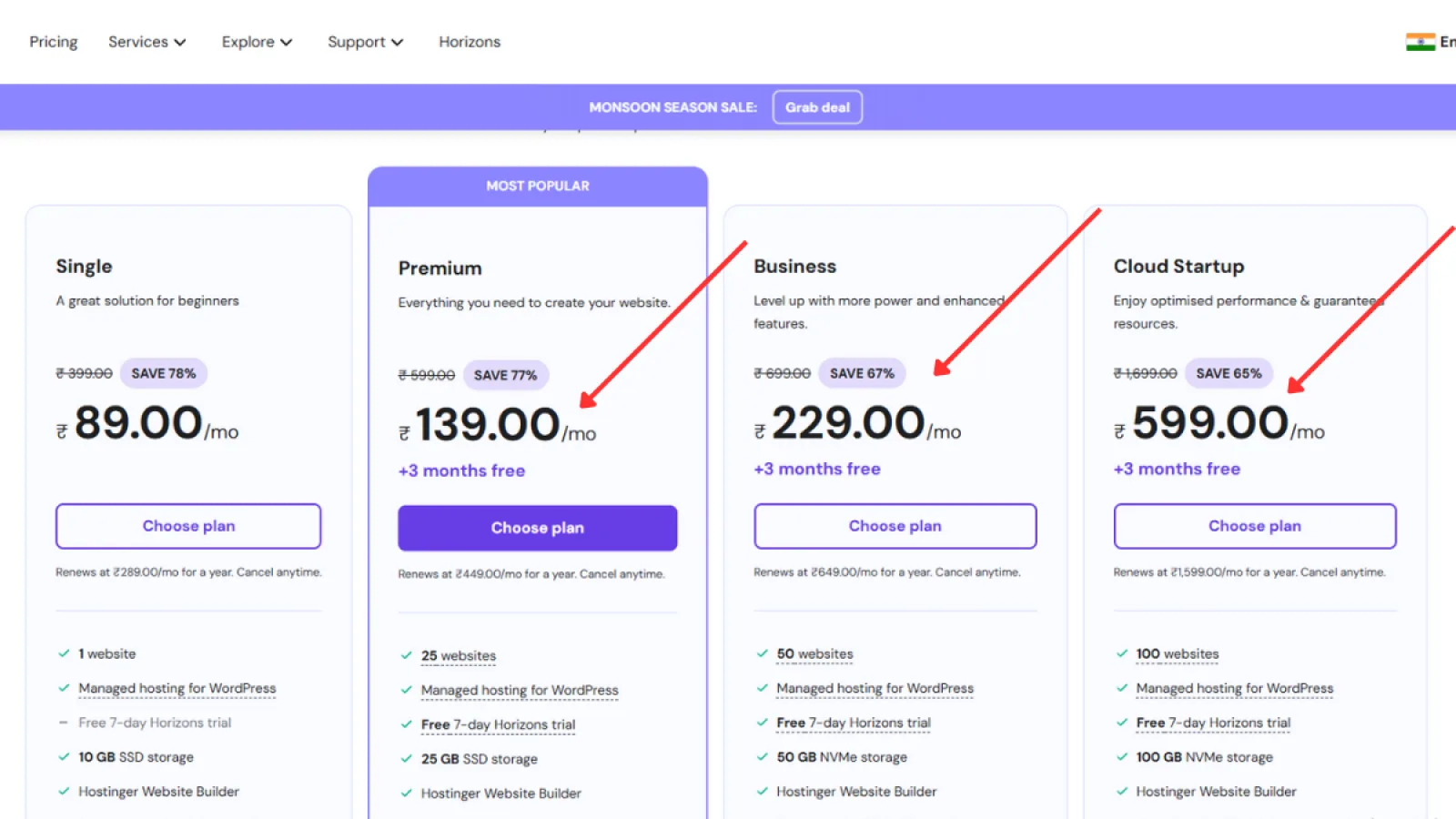Click Premium +3 months free text
Viewport: 1456px width, 819px height.
[461, 471]
